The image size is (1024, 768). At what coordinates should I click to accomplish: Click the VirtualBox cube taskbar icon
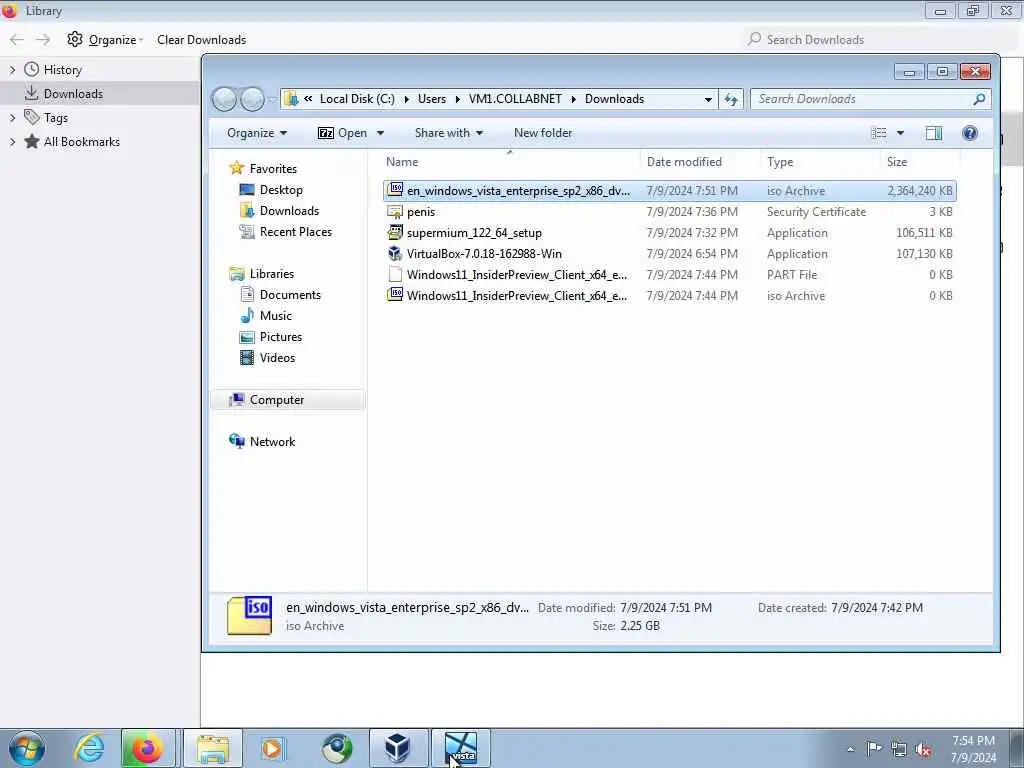[397, 748]
